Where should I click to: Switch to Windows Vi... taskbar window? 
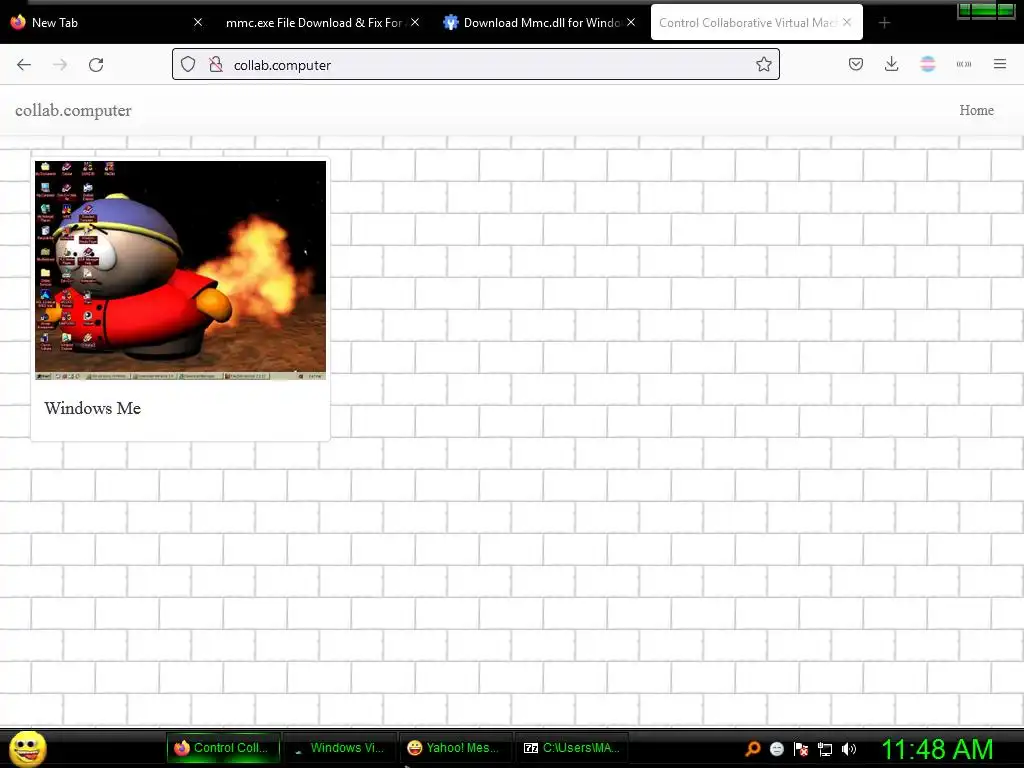coord(340,748)
